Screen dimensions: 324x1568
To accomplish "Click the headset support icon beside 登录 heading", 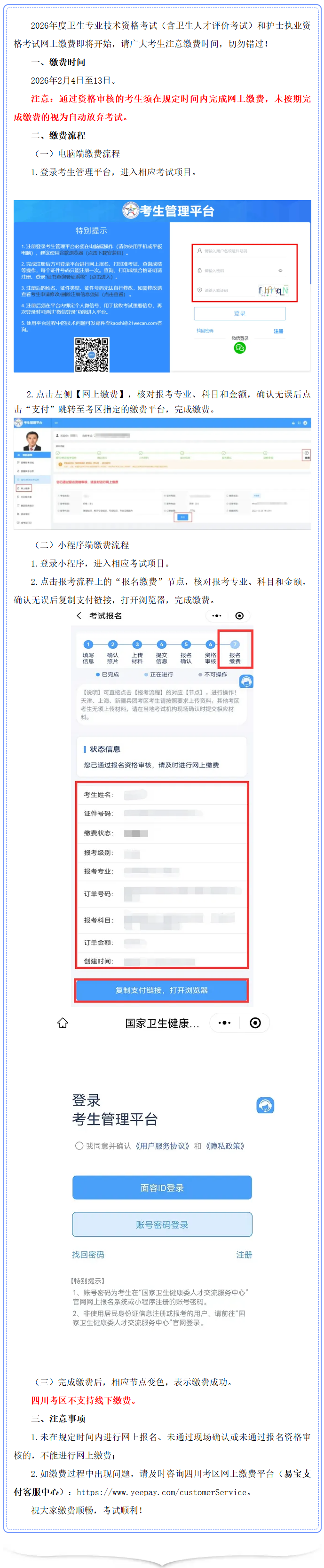I will 265,1105.
